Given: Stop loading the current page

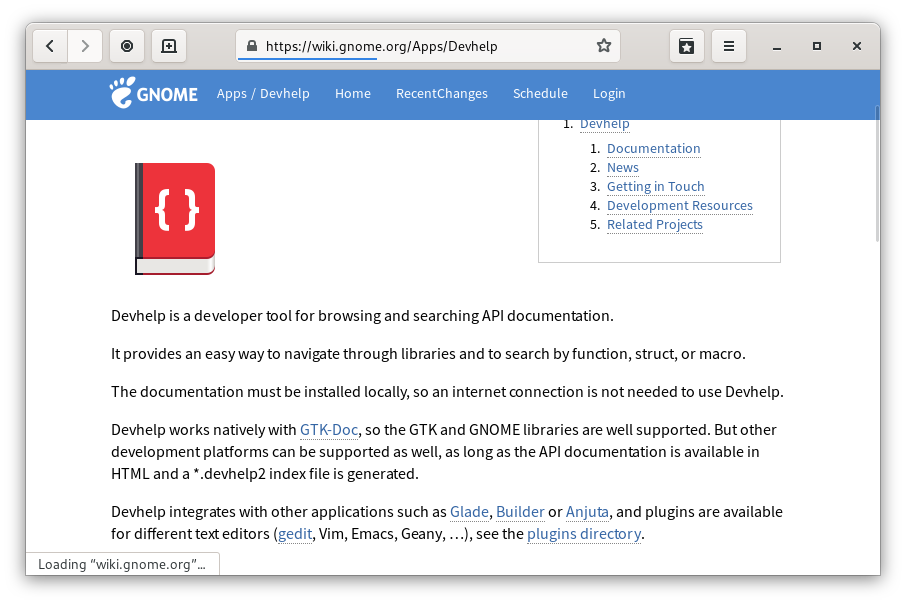Looking at the screenshot, I should pyautogui.click(x=127, y=46).
